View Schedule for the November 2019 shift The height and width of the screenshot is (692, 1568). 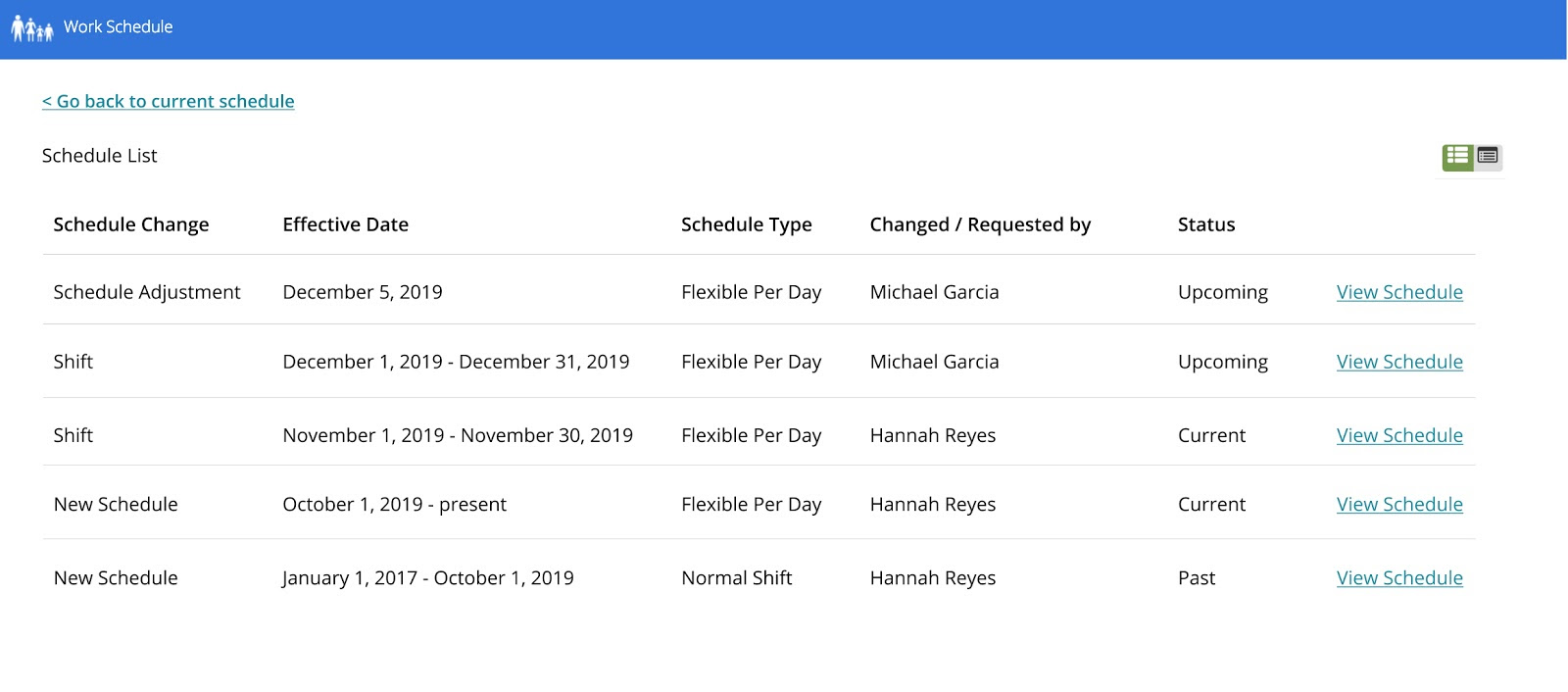[x=1399, y=435]
